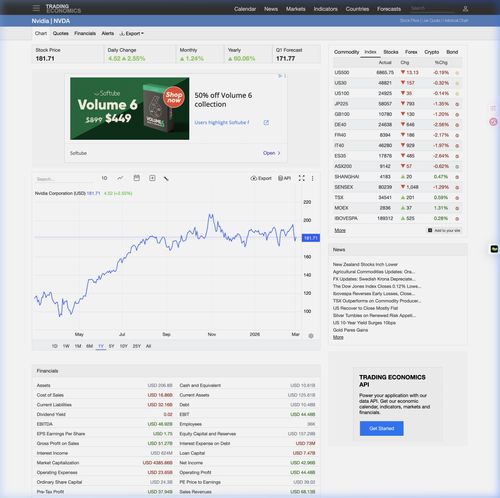500x498 pixels.
Task: Click Add to your site button
Action: coord(444,230)
